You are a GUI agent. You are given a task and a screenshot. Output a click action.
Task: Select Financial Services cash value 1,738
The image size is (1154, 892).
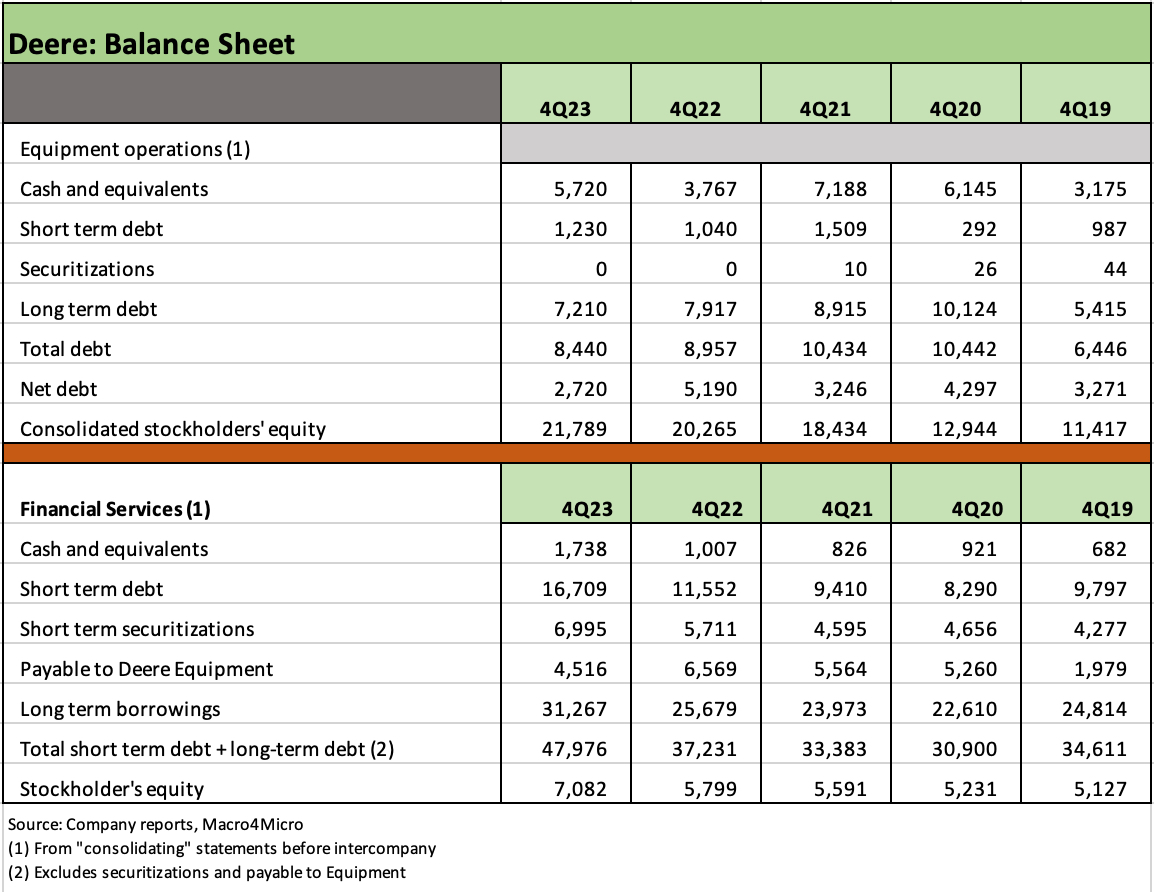[x=580, y=549]
